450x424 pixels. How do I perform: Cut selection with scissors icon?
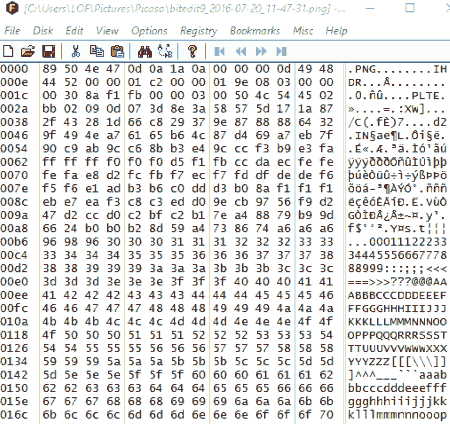pos(76,51)
